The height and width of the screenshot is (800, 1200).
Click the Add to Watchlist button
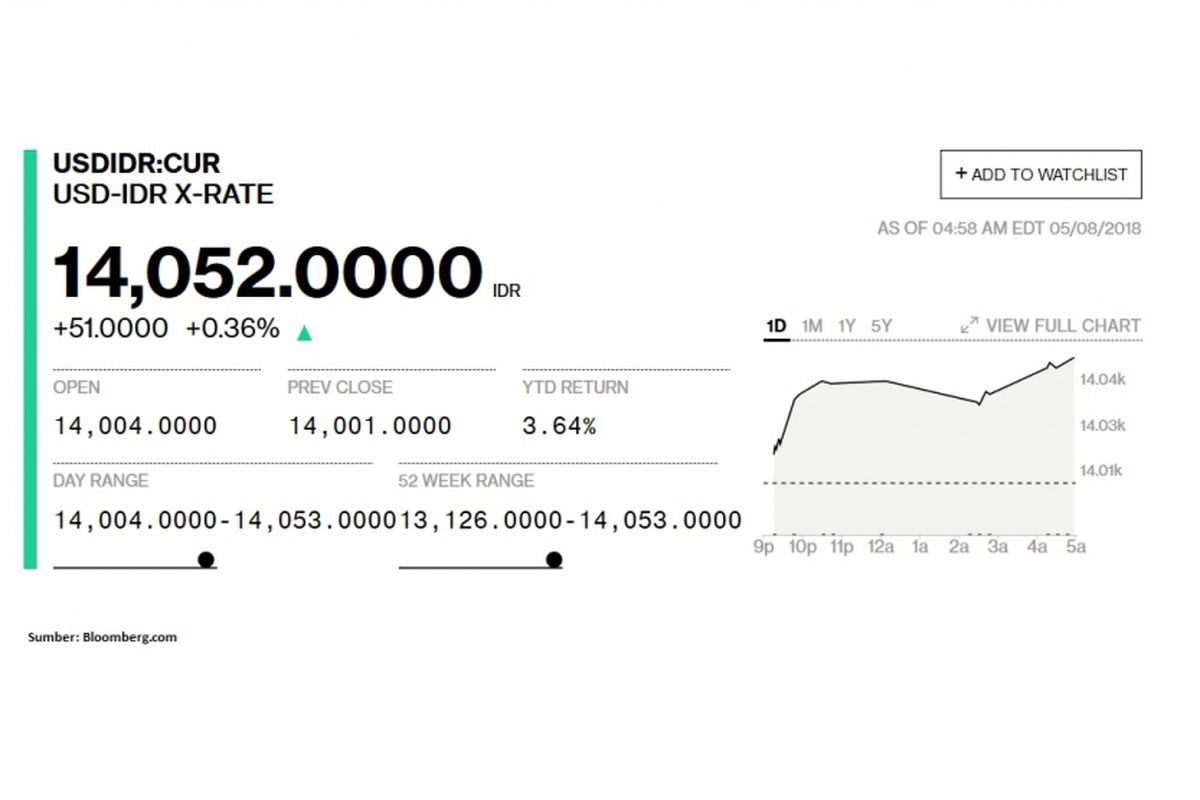point(1040,174)
